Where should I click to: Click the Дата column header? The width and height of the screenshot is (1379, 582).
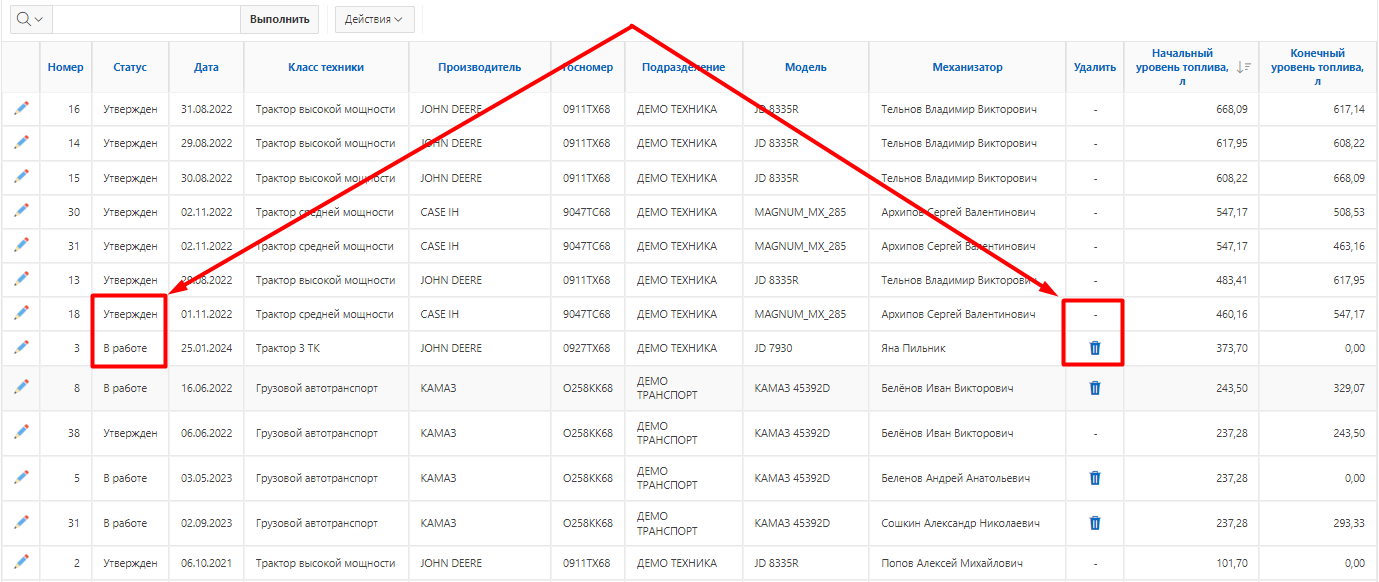[206, 67]
